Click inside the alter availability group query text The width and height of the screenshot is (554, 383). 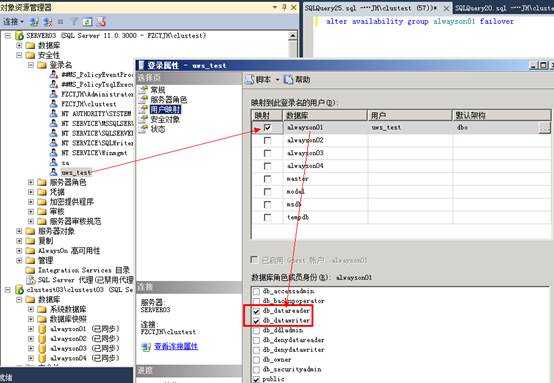419,21
